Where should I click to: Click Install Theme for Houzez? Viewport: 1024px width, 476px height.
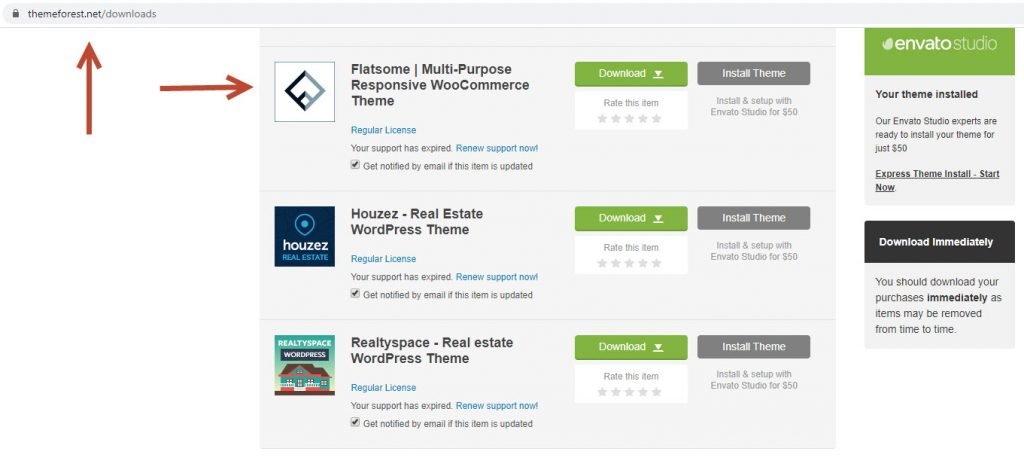(x=754, y=217)
